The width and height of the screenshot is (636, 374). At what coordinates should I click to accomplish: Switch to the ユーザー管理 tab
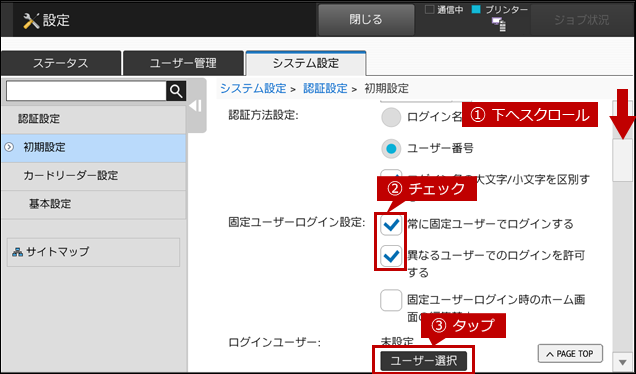coord(183,63)
